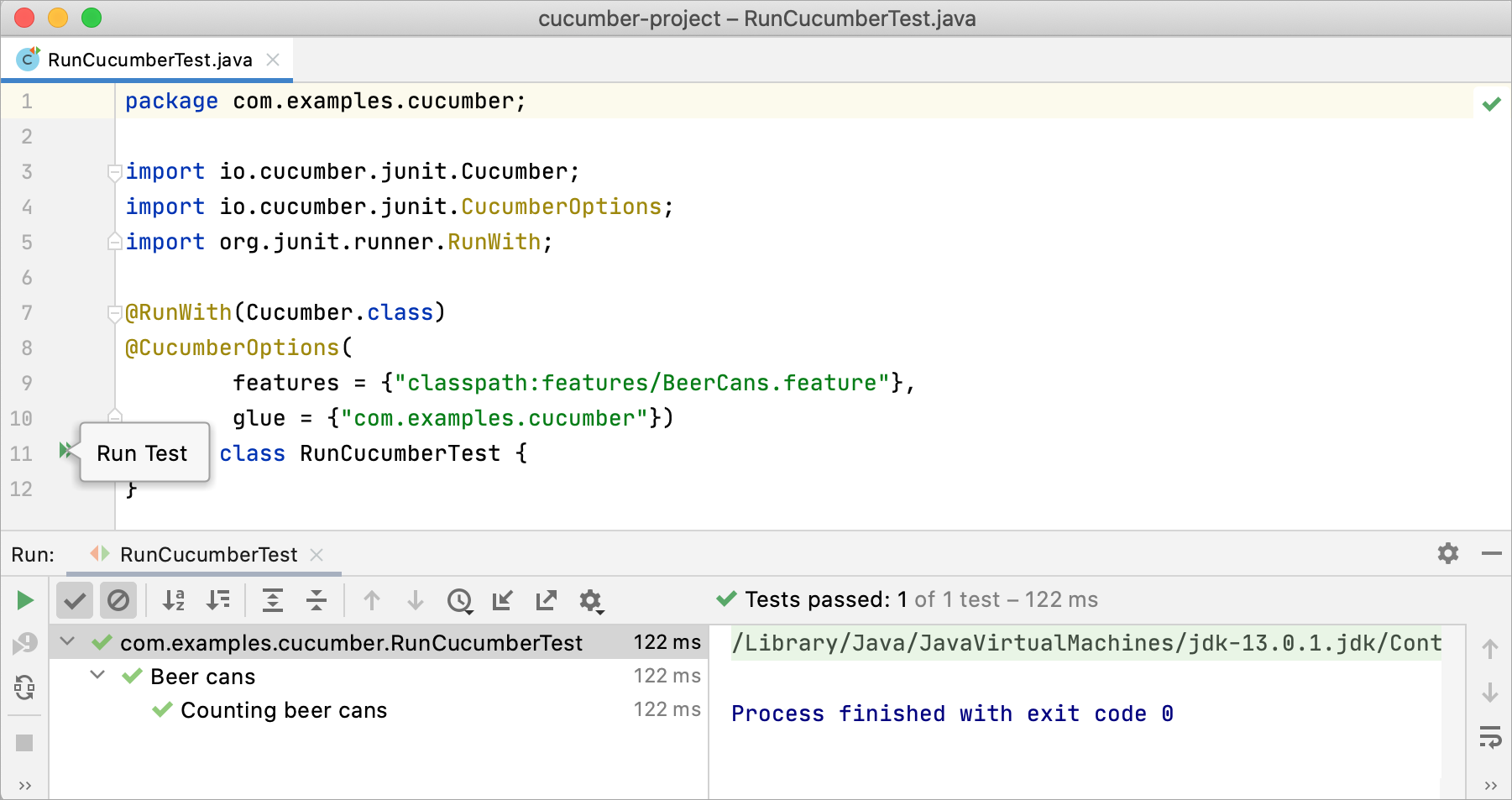Viewport: 1512px width, 800px height.
Task: Collapse the Beer cans test node
Action: 97,675
